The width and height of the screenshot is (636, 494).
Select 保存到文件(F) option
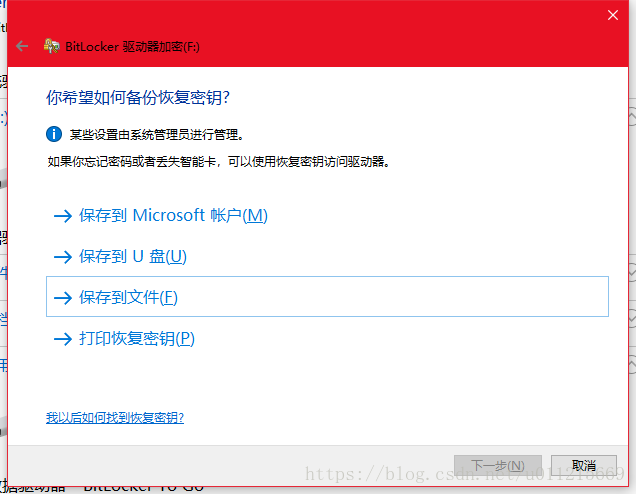[327, 296]
